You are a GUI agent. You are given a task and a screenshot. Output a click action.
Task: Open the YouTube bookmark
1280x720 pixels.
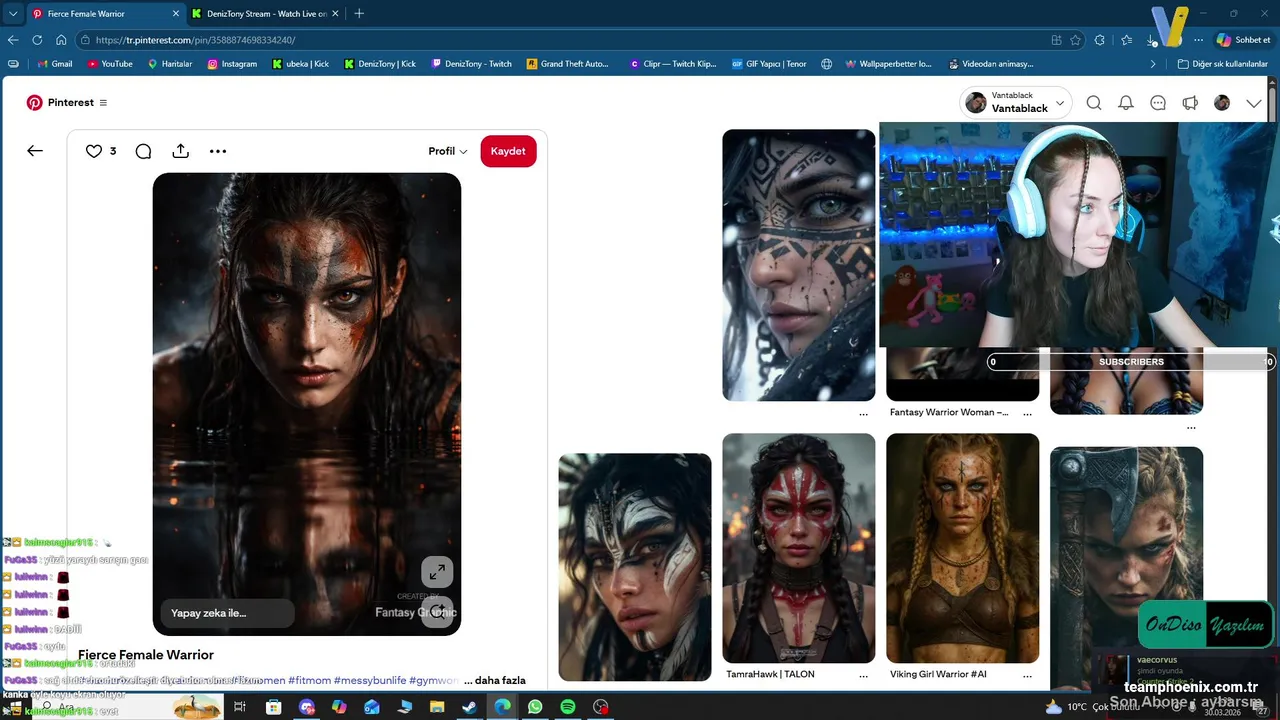coord(109,64)
